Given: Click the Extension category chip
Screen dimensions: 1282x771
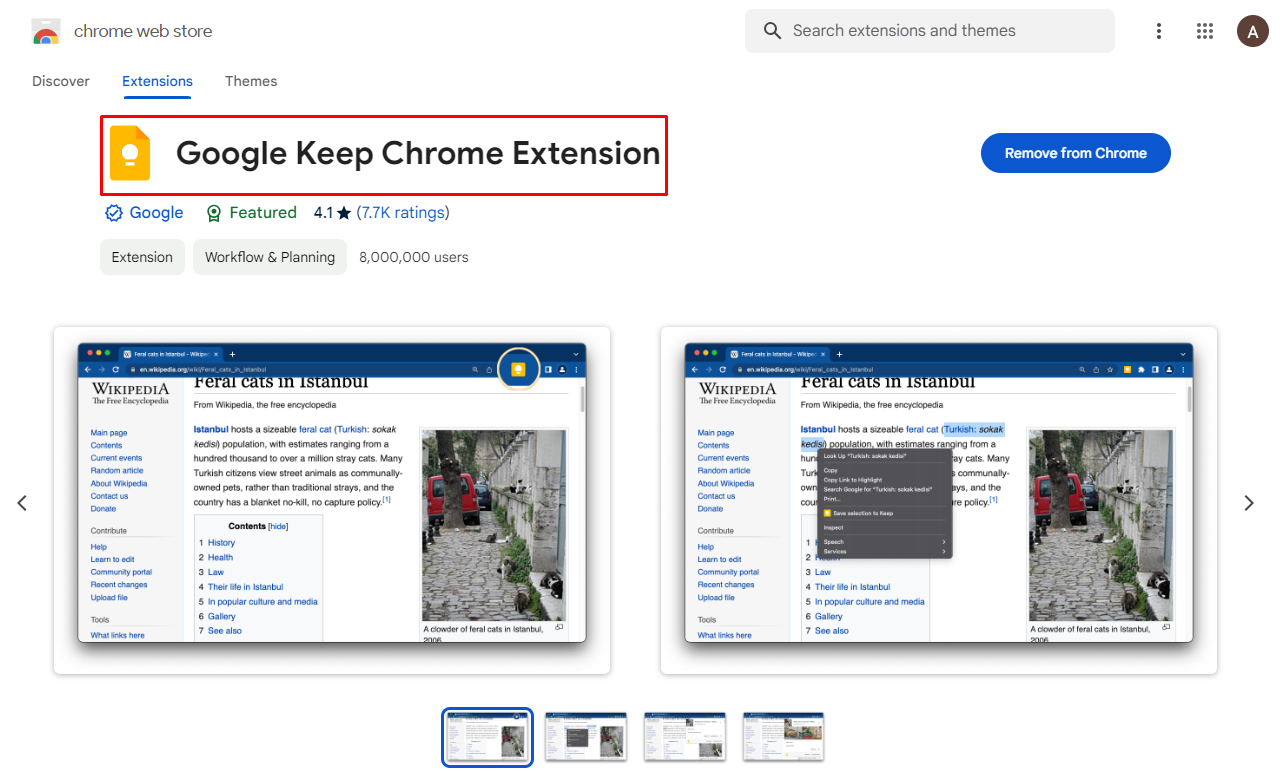Looking at the screenshot, I should tap(142, 257).
